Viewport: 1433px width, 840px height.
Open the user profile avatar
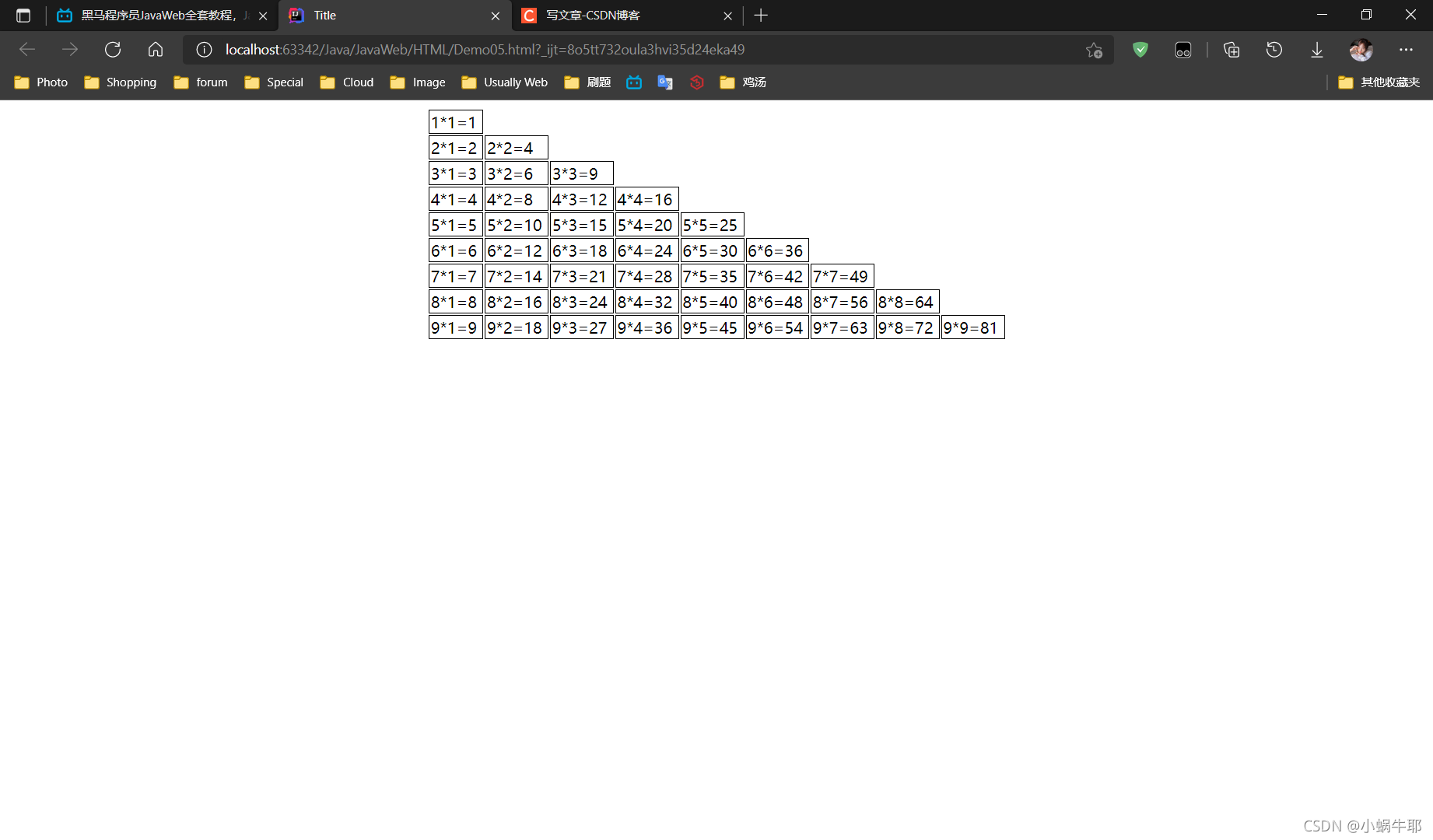pos(1361,50)
